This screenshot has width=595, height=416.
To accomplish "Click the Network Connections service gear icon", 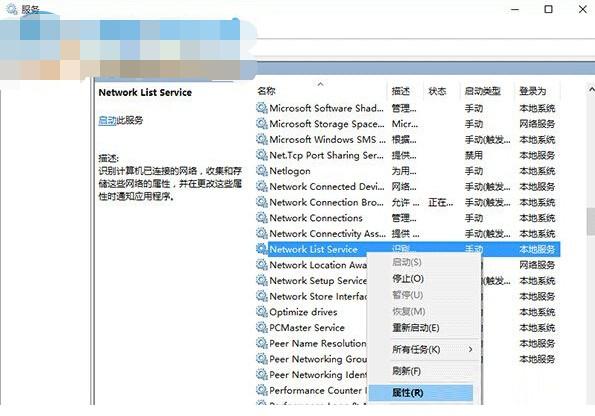I will [261, 218].
